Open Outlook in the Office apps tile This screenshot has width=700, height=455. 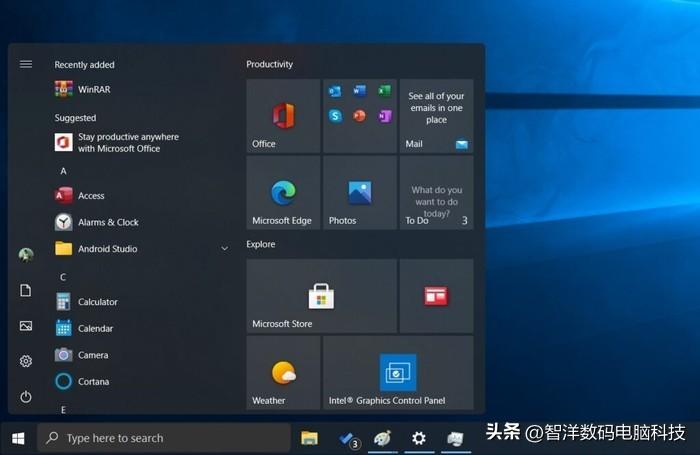(x=335, y=92)
